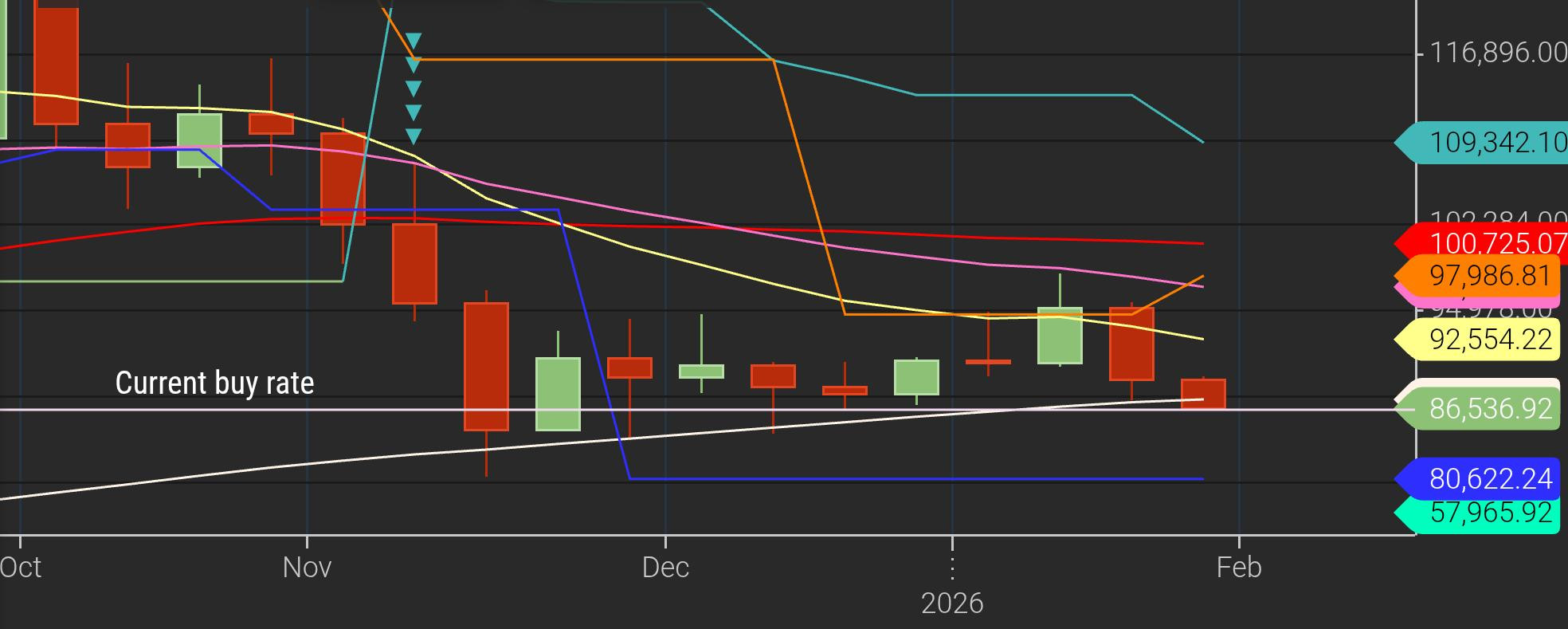Click the Oct label on the time axis
The width and height of the screenshot is (1568, 629).
coord(20,568)
